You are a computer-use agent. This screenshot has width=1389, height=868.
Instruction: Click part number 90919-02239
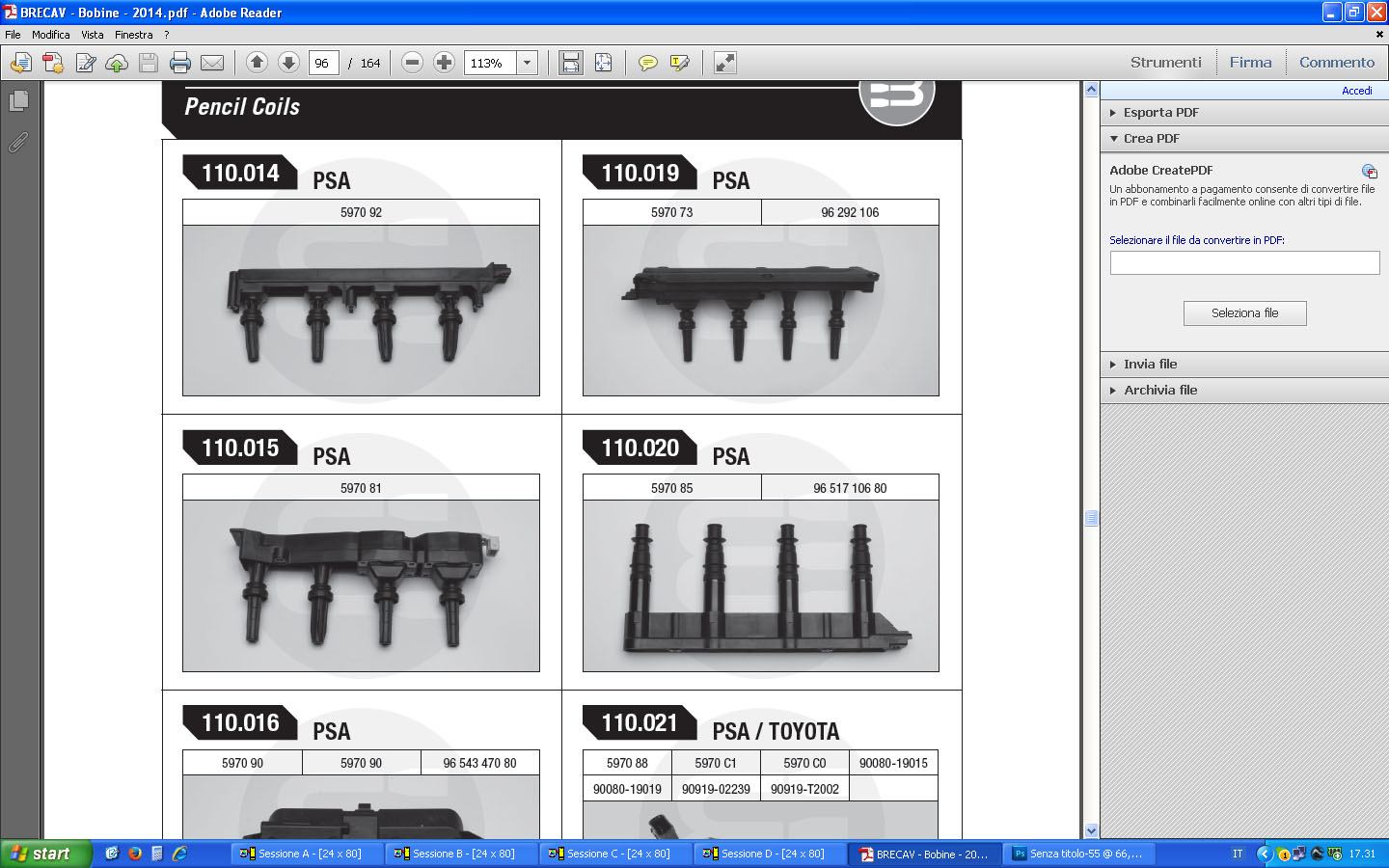point(716,789)
